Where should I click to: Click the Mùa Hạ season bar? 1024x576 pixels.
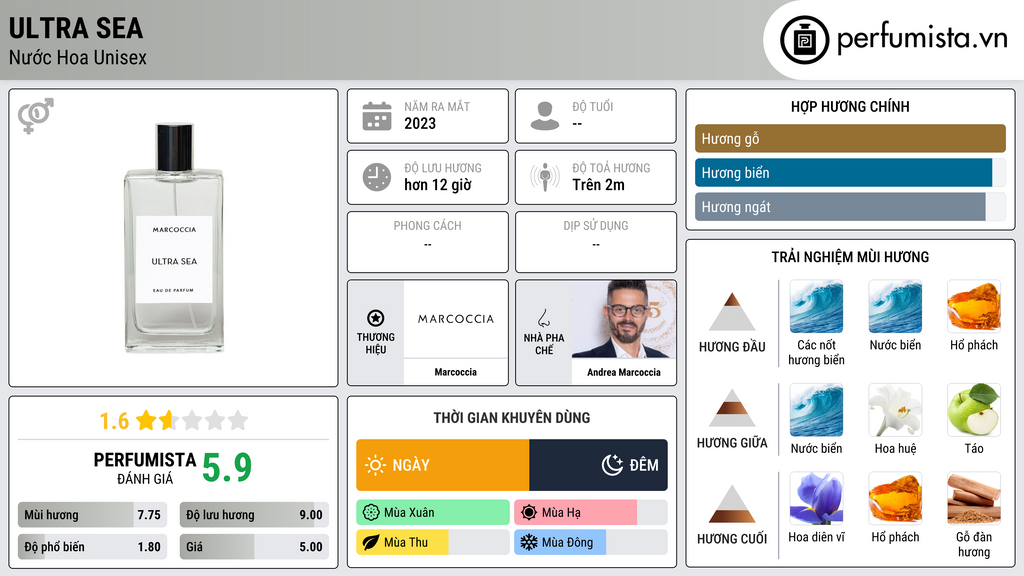591,513
